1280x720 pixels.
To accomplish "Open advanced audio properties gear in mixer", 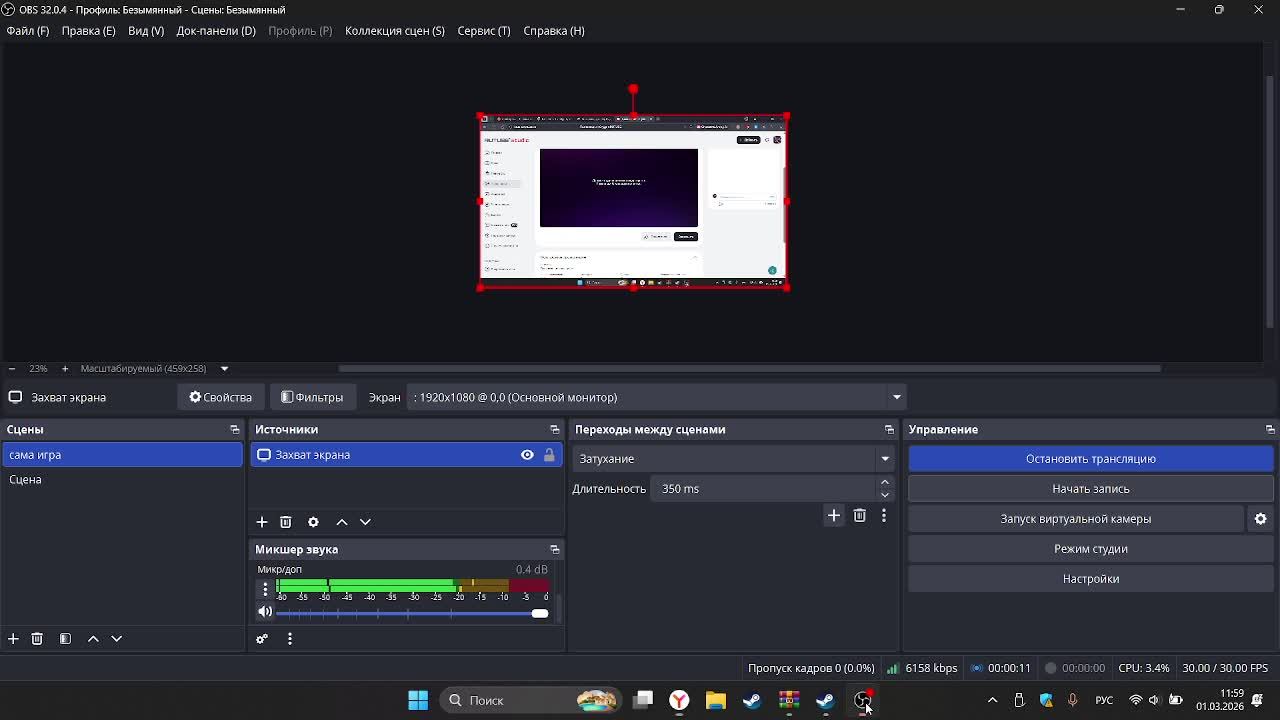I will click(262, 639).
